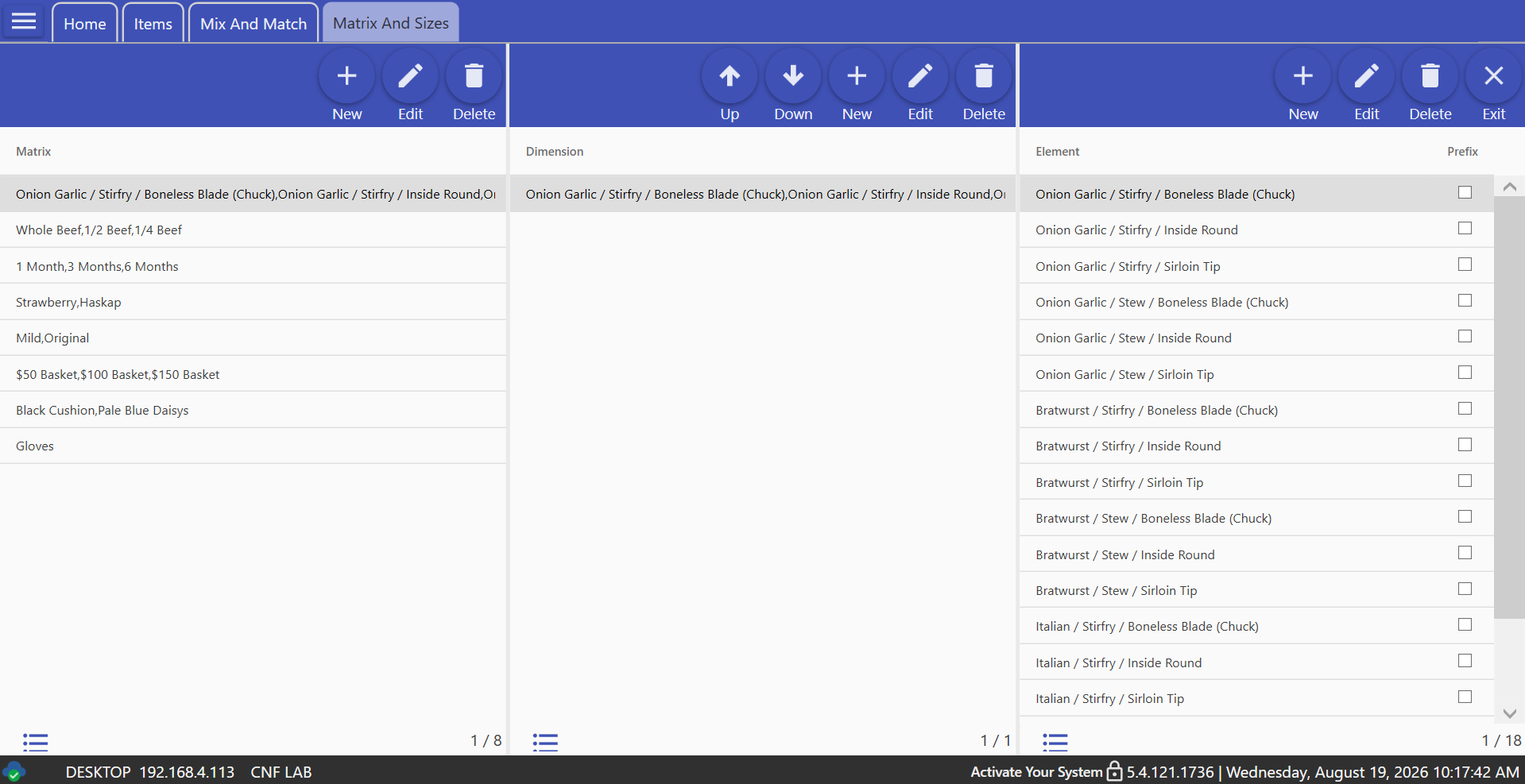
Task: Check Prefix for Onion Garlic / Stew / Boneless Blade
Action: pos(1465,300)
